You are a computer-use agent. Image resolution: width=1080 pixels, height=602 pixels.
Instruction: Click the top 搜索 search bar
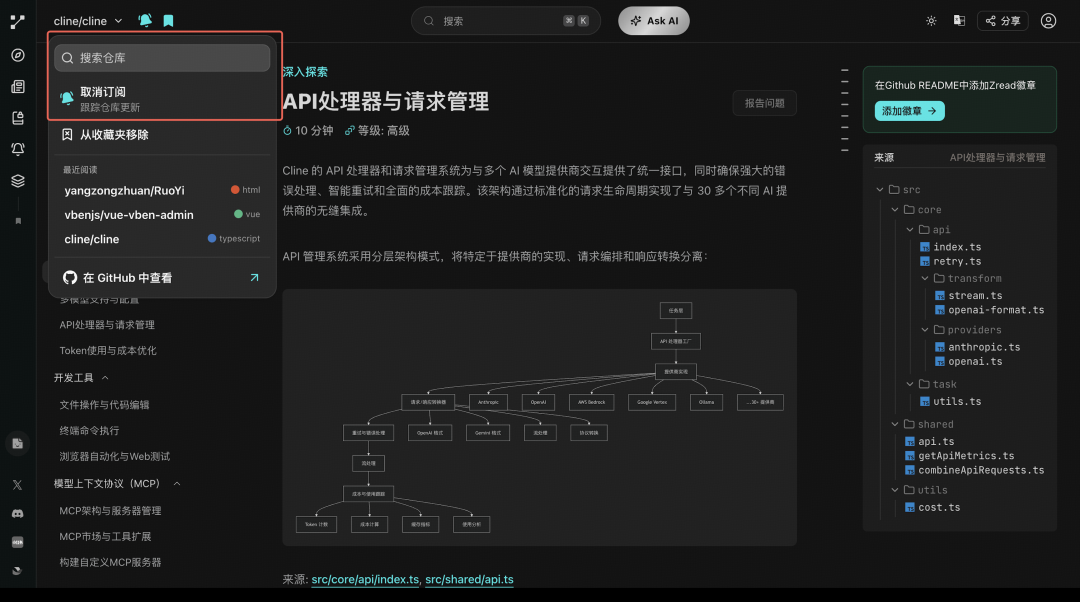click(506, 21)
